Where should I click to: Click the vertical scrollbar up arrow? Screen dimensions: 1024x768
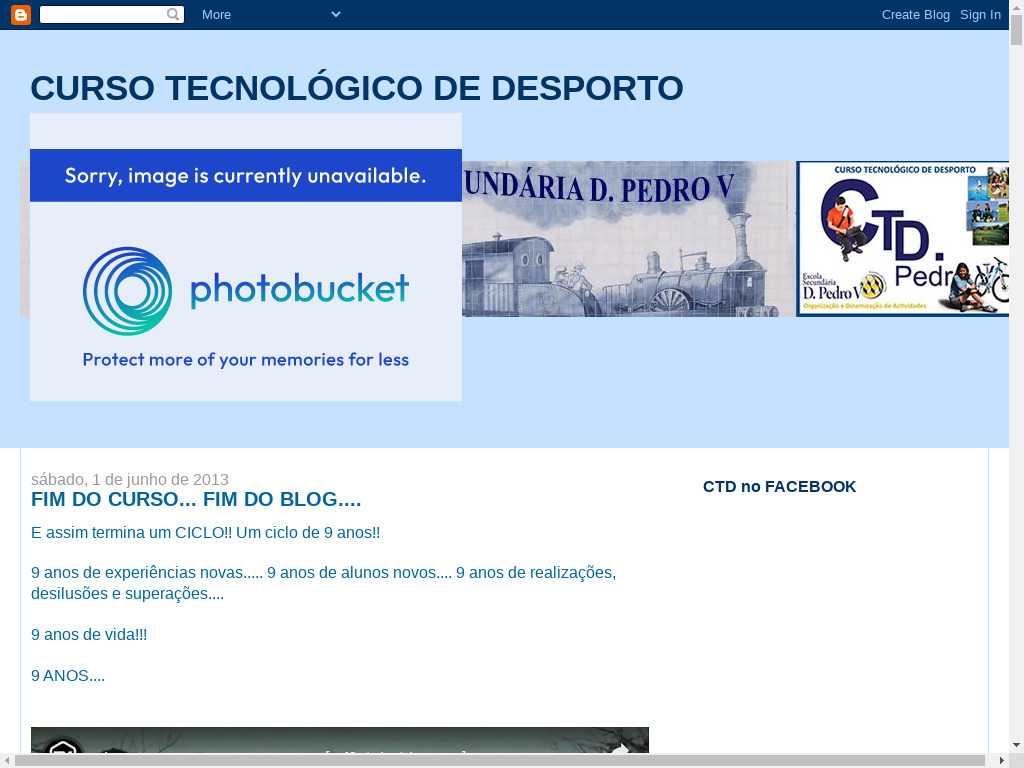click(x=1016, y=6)
